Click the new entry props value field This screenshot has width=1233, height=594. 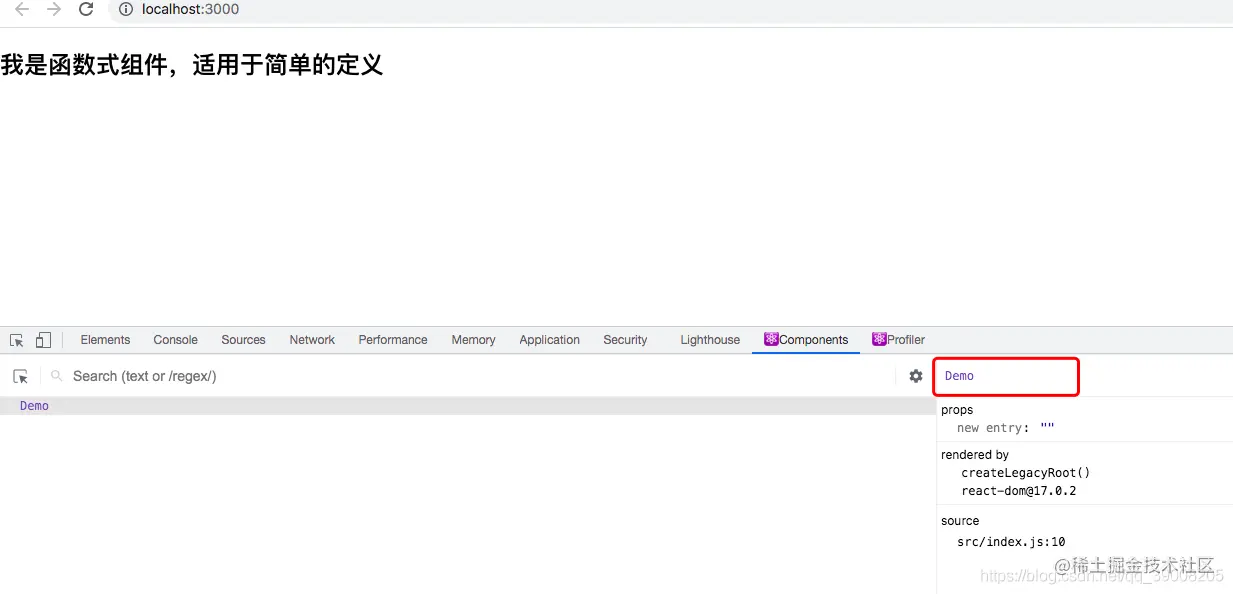(x=1046, y=427)
